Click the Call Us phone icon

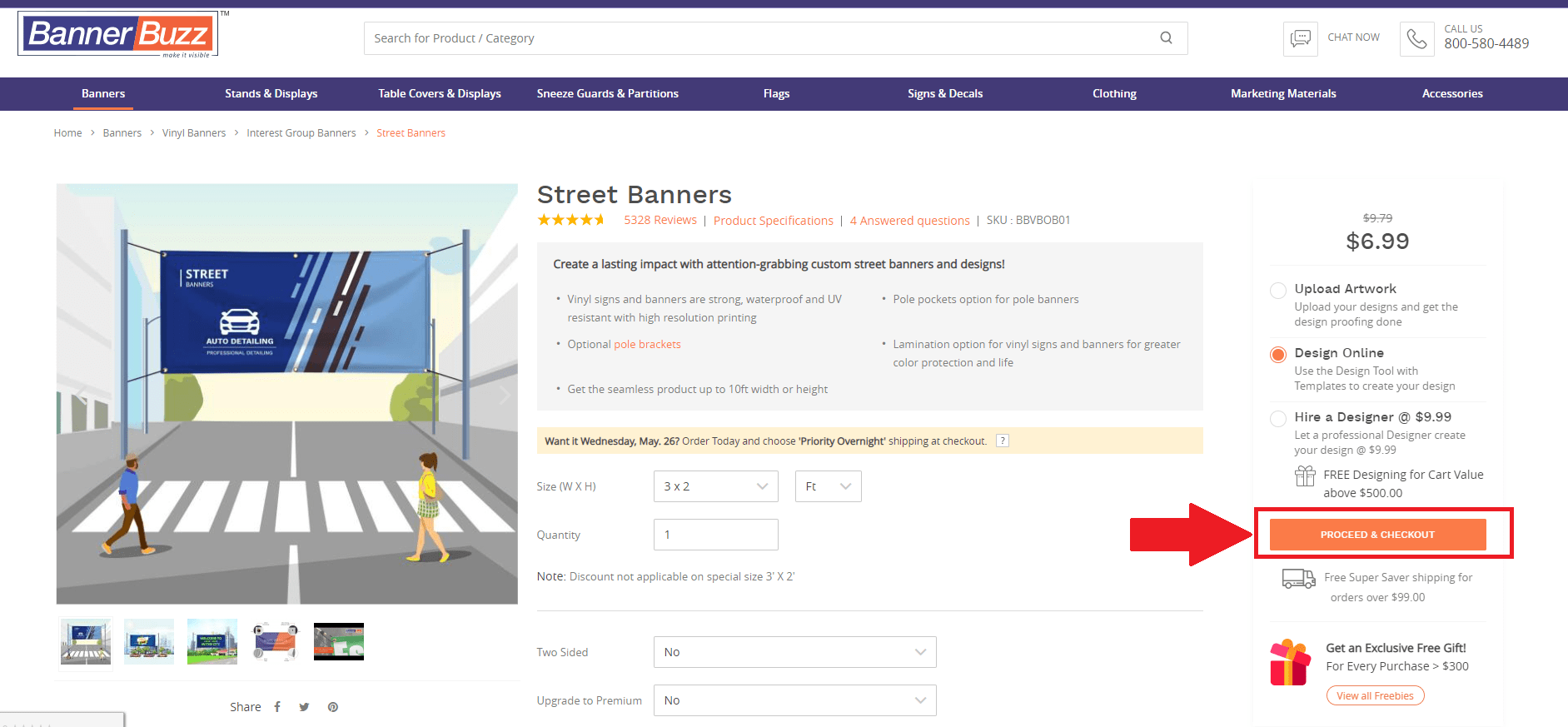[1416, 38]
